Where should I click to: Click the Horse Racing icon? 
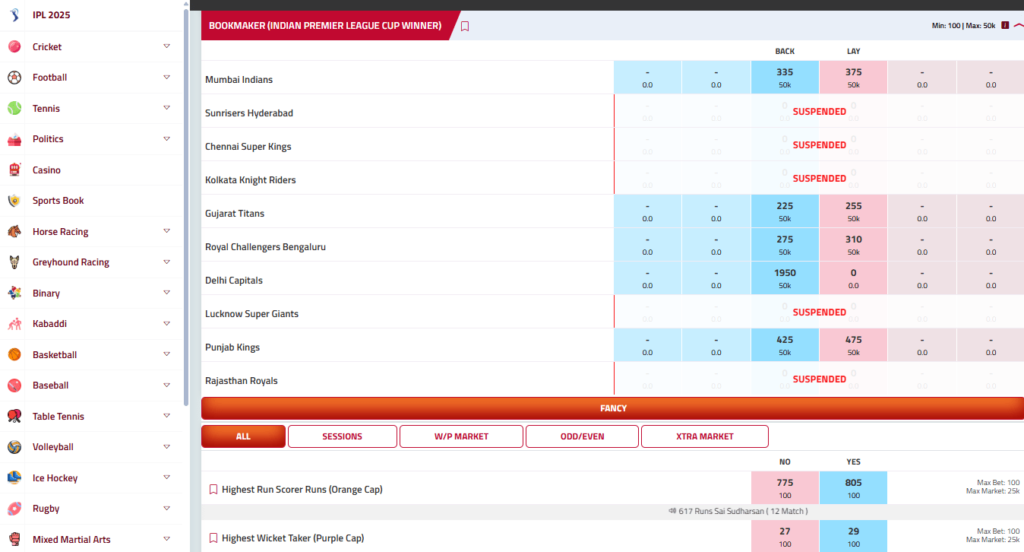(x=14, y=231)
